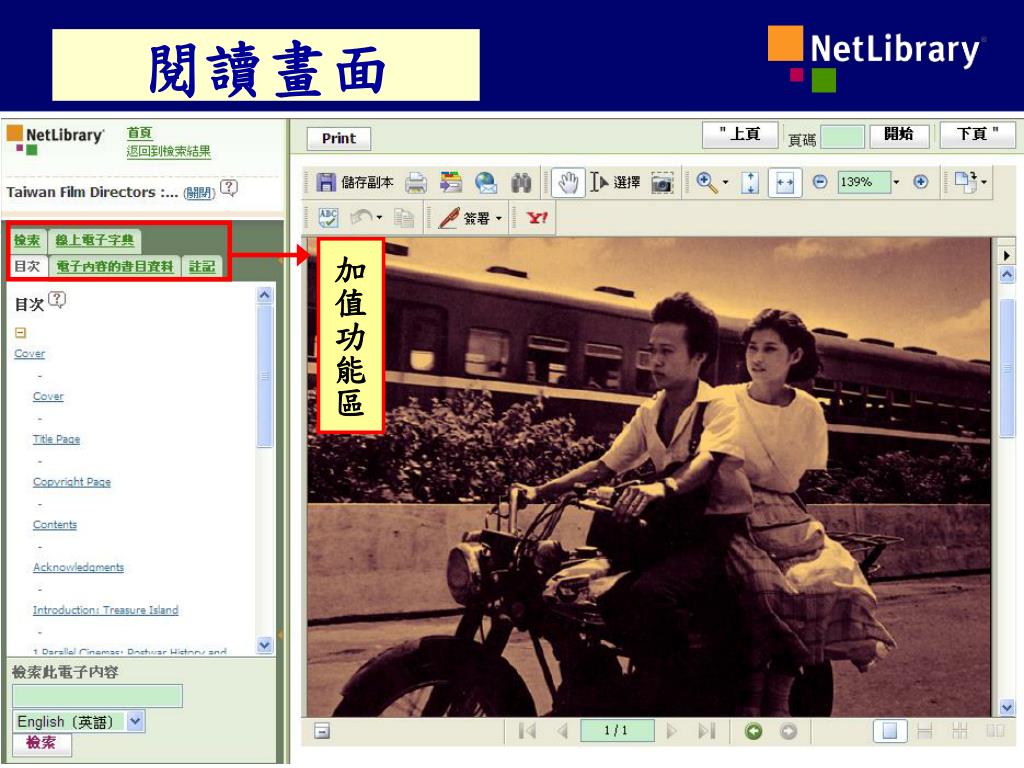Click the bottom-left page layout options icon

point(322,731)
